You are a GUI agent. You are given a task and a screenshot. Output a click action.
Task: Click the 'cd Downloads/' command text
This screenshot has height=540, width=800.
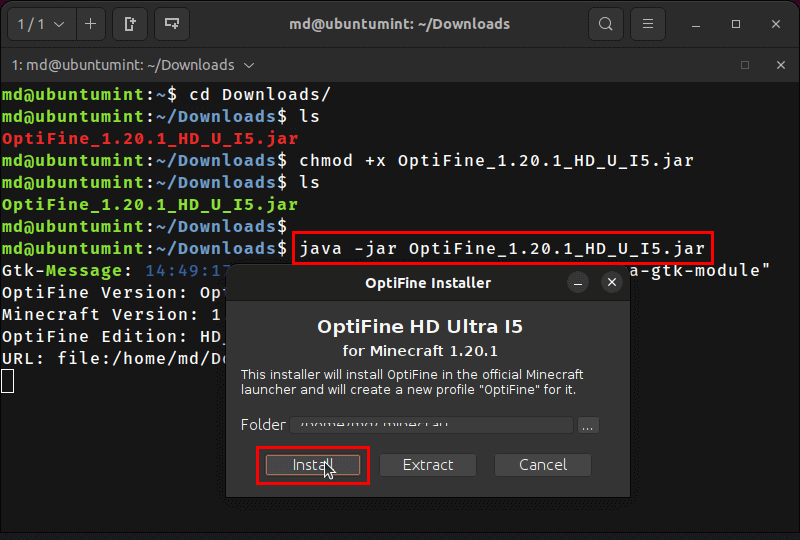260,95
